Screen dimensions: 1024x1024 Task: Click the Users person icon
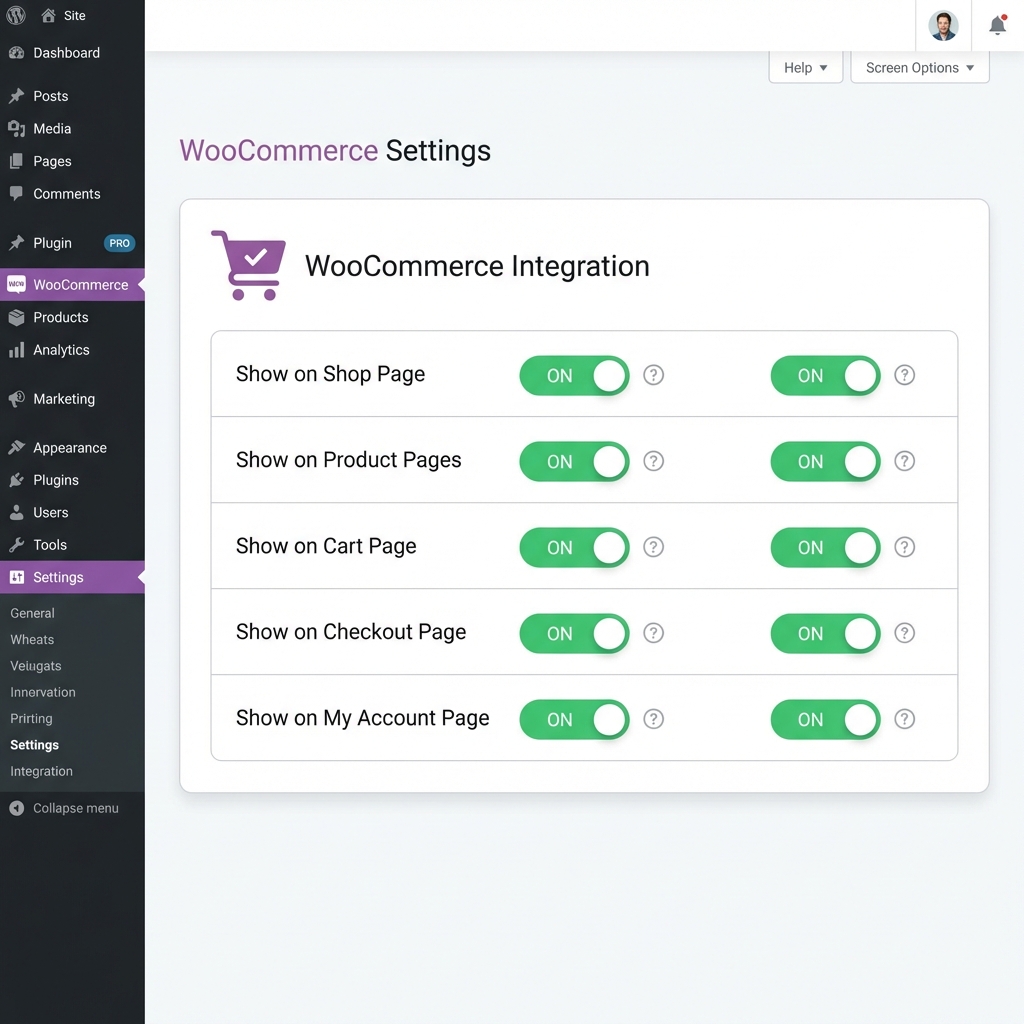(x=16, y=513)
